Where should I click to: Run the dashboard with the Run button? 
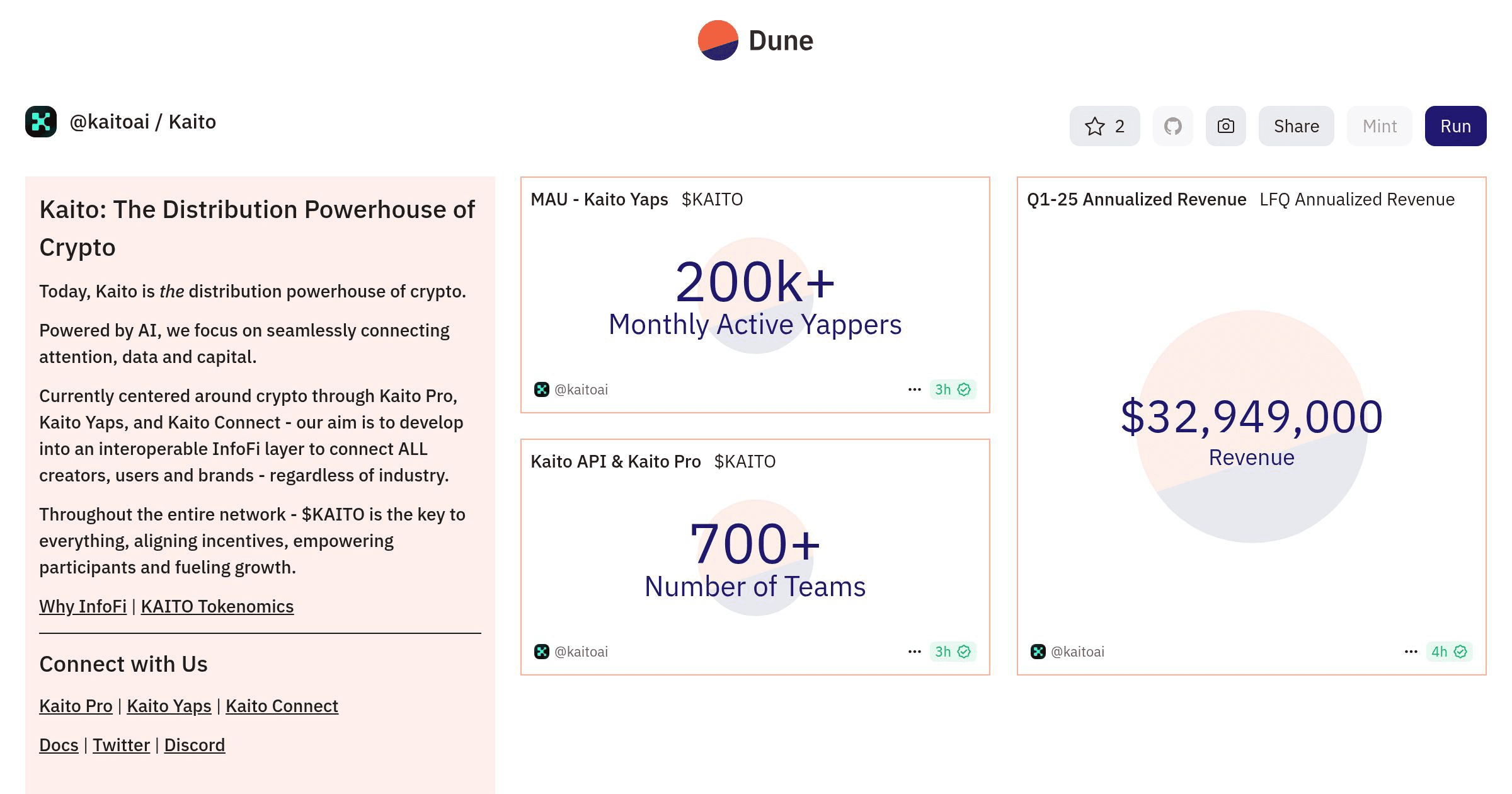click(1455, 126)
